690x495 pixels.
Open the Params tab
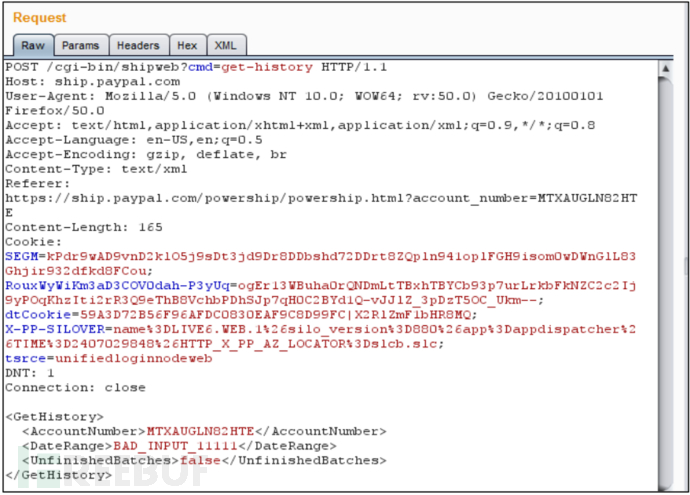[x=81, y=45]
